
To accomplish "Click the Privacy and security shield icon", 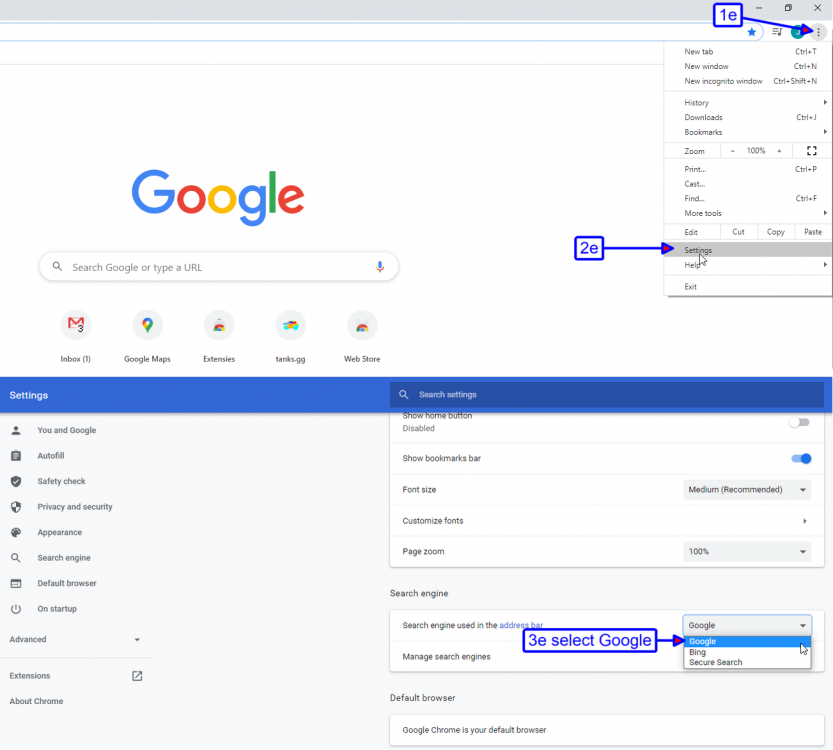I will click(x=16, y=507).
